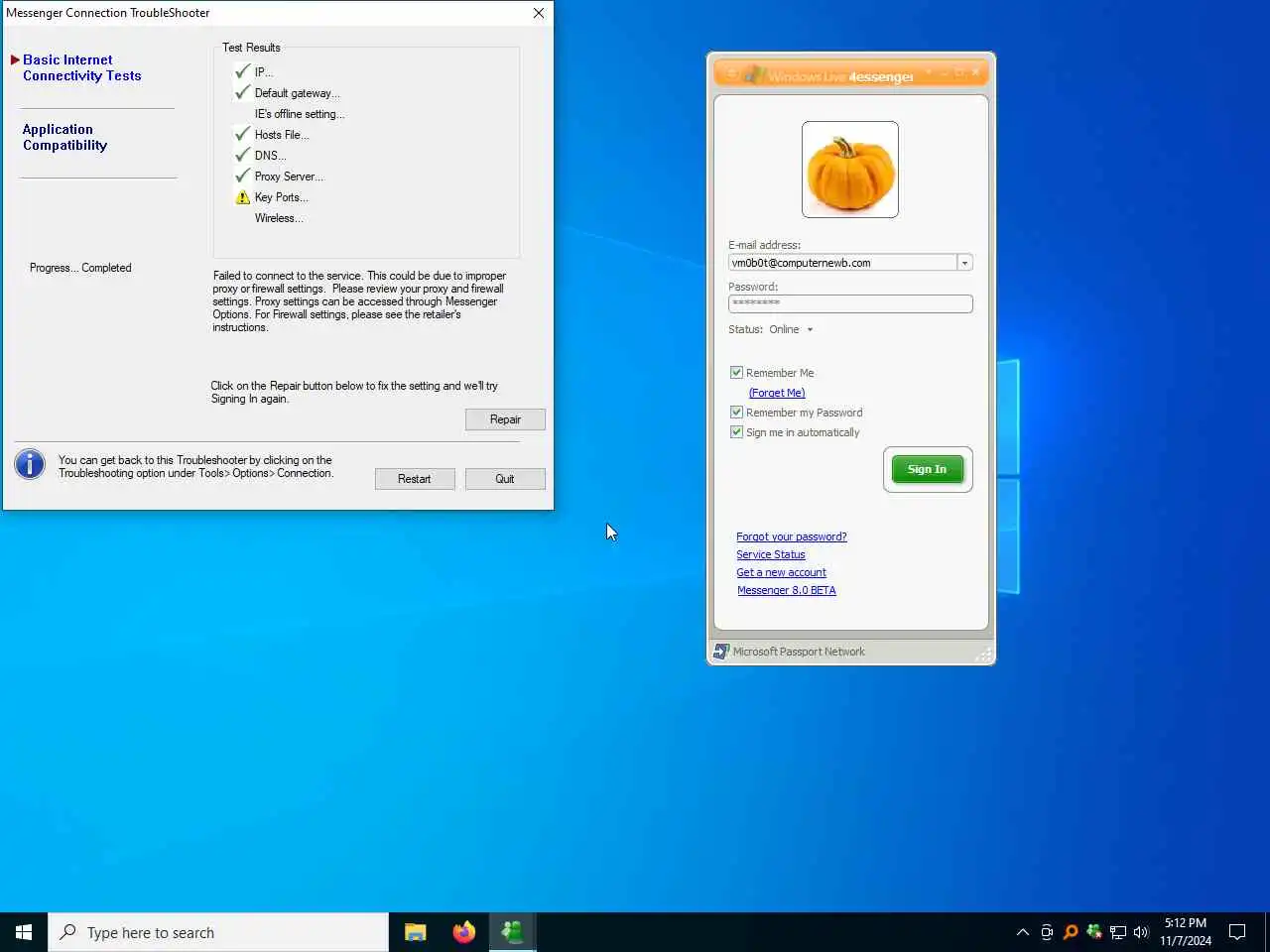This screenshot has height=952, width=1270.
Task: Click the taskbar search box
Action: pyautogui.click(x=218, y=932)
